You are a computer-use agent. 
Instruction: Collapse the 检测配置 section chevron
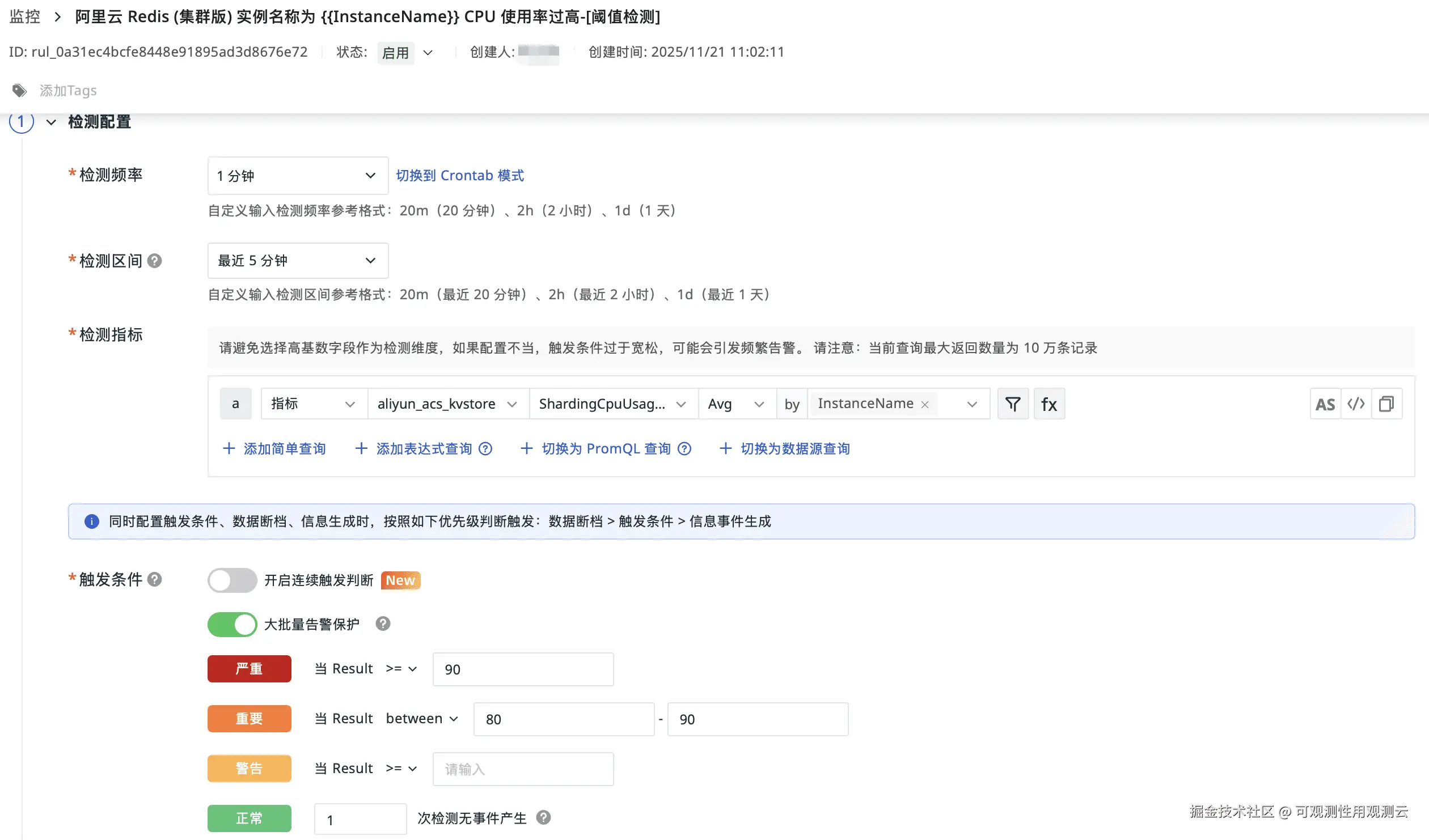click(51, 122)
